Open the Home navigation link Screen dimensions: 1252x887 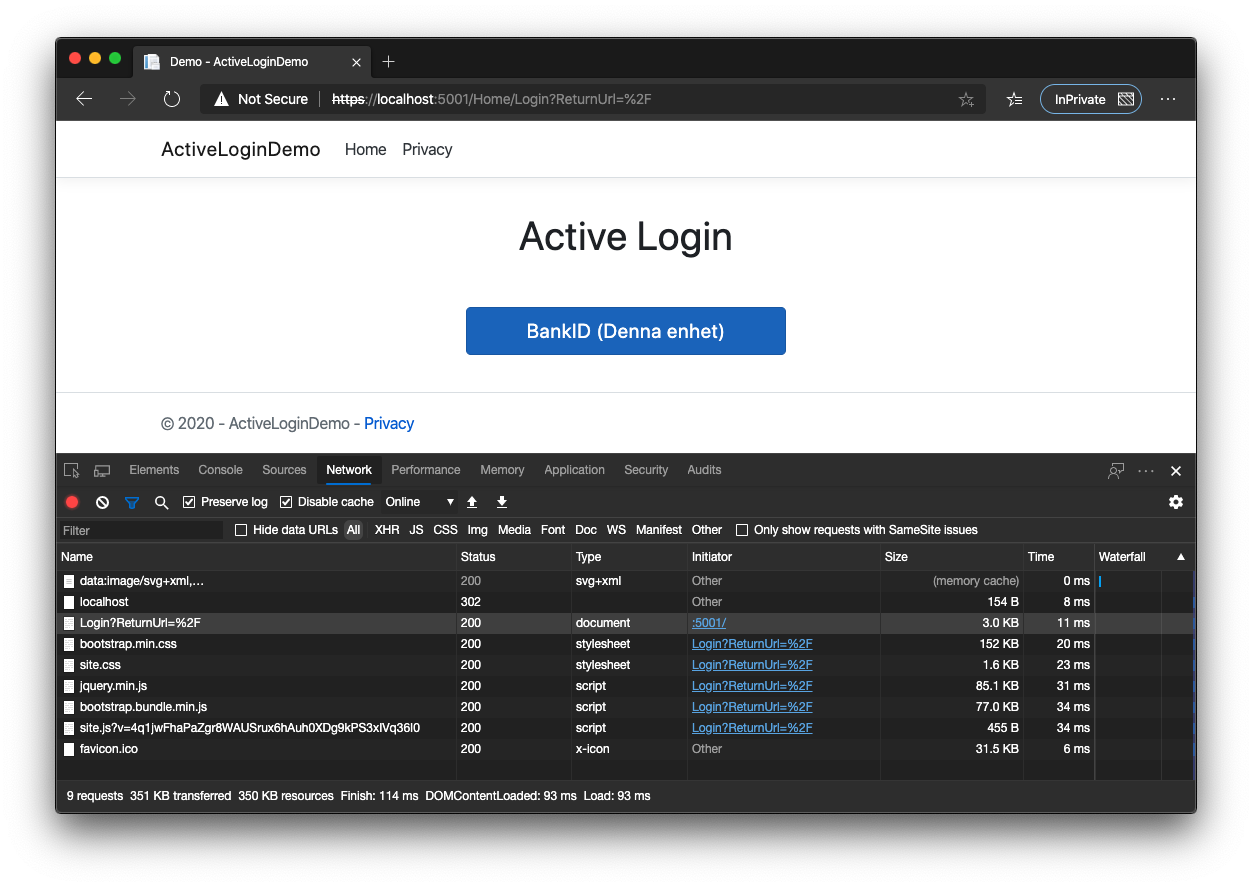click(365, 149)
